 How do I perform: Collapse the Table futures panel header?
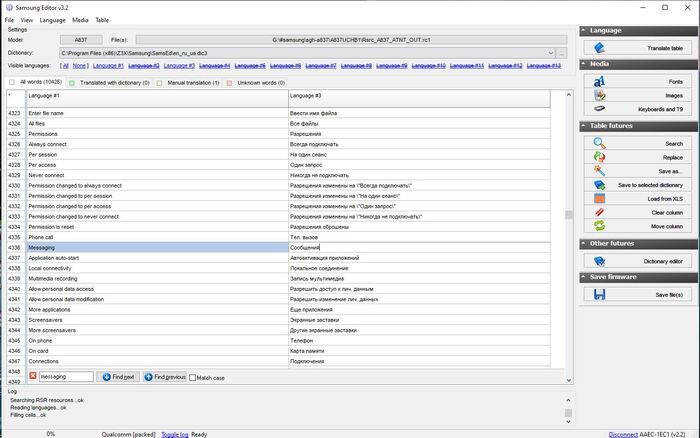click(x=638, y=126)
